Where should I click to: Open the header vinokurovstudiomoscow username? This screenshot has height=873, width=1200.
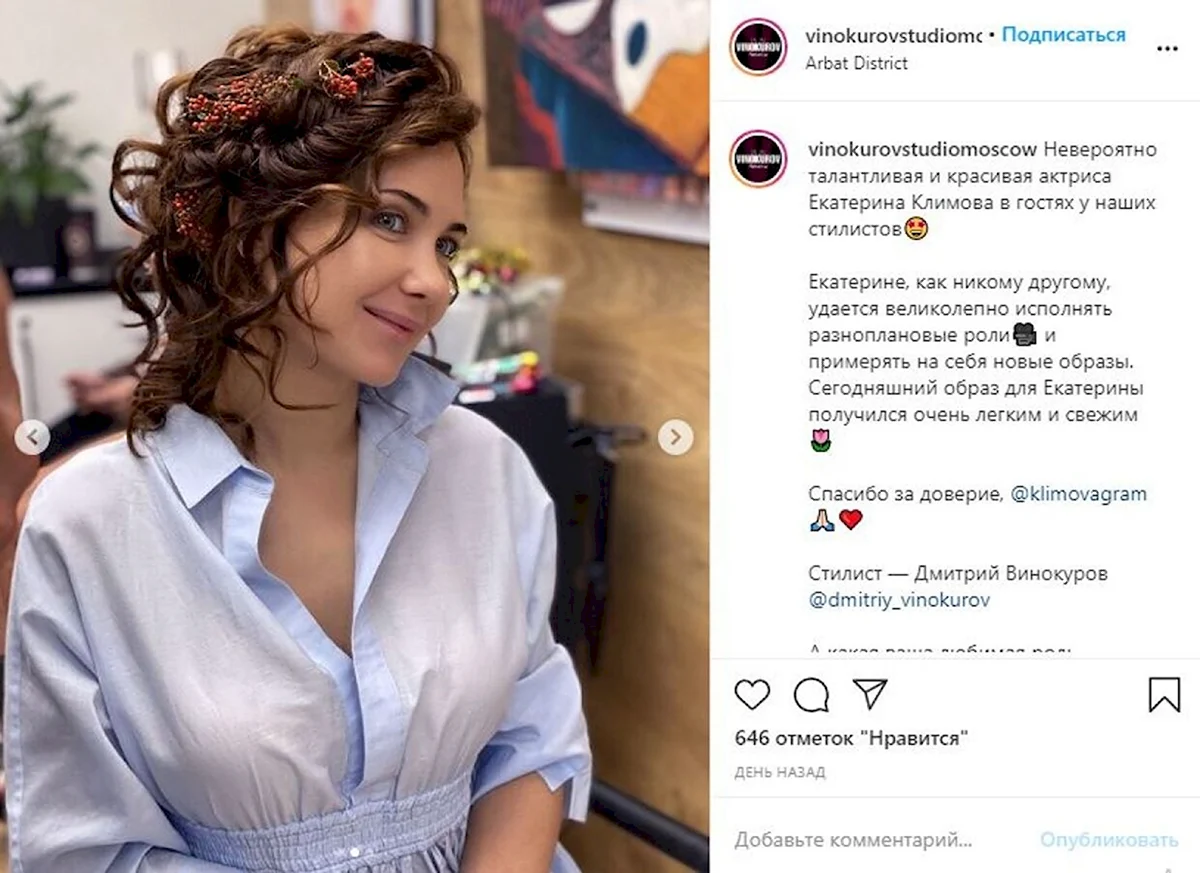893,35
